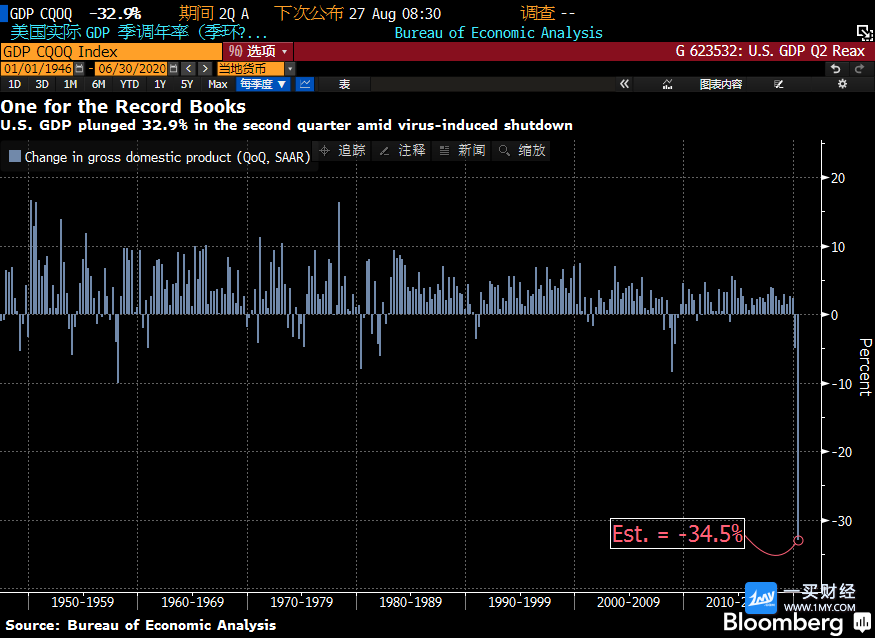Open the chart studies icon
The image size is (875, 638).
[x=667, y=84]
